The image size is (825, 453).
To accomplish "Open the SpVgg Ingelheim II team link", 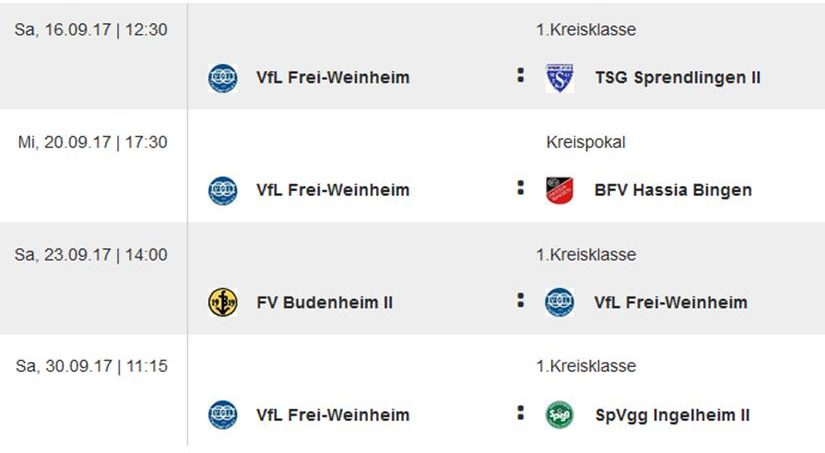I will pyautogui.click(x=672, y=415).
